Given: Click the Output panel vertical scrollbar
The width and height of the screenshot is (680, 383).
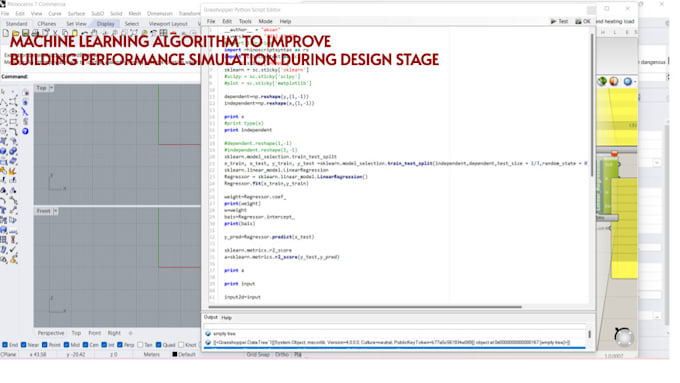Looking at the screenshot, I should point(589,334).
